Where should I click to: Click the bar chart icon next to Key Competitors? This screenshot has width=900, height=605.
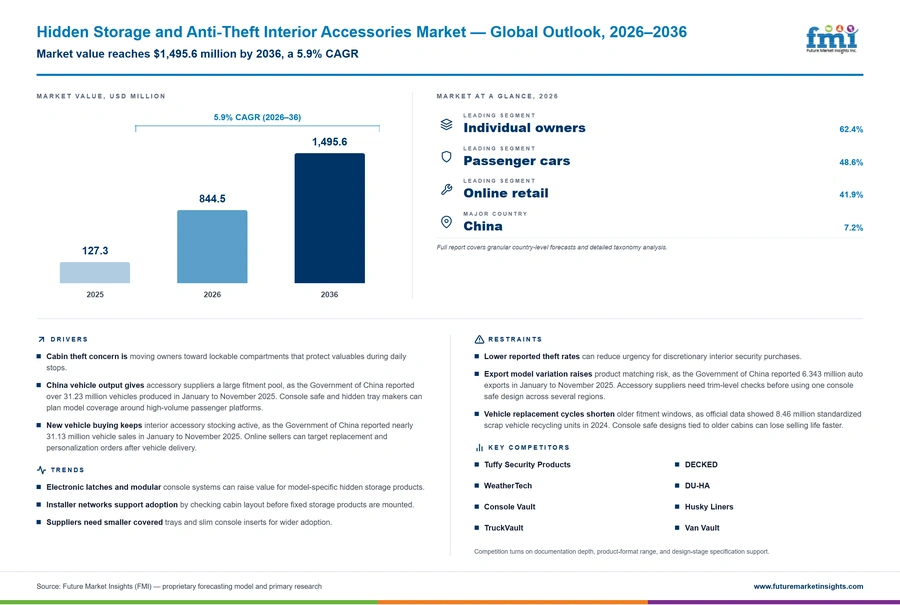point(479,447)
